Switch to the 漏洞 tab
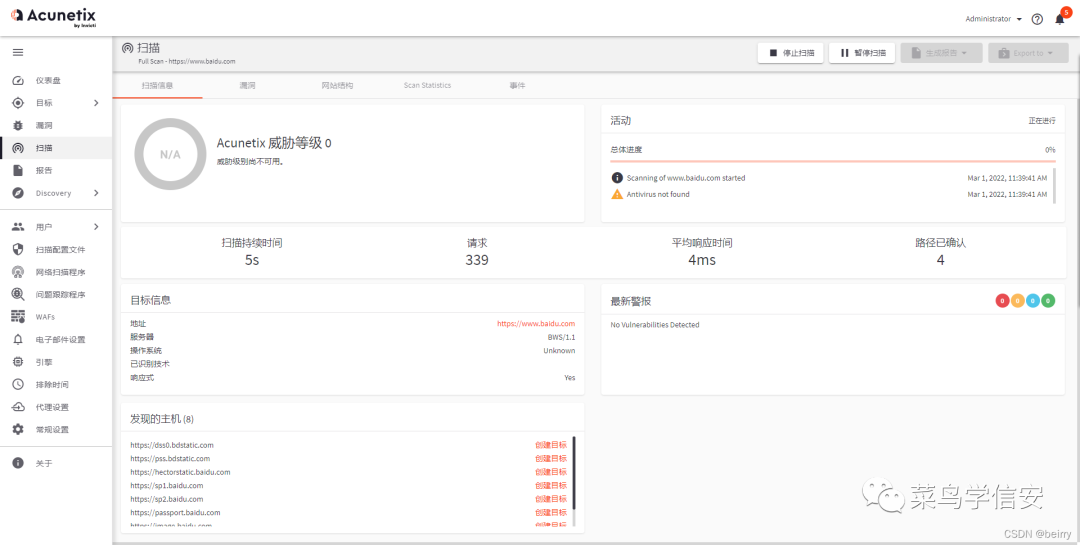 click(x=247, y=85)
